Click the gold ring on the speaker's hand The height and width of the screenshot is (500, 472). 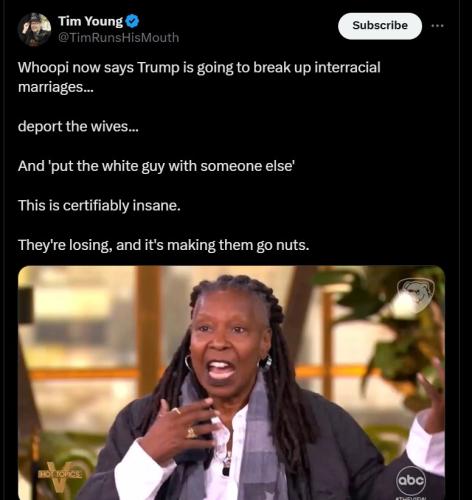[191, 432]
